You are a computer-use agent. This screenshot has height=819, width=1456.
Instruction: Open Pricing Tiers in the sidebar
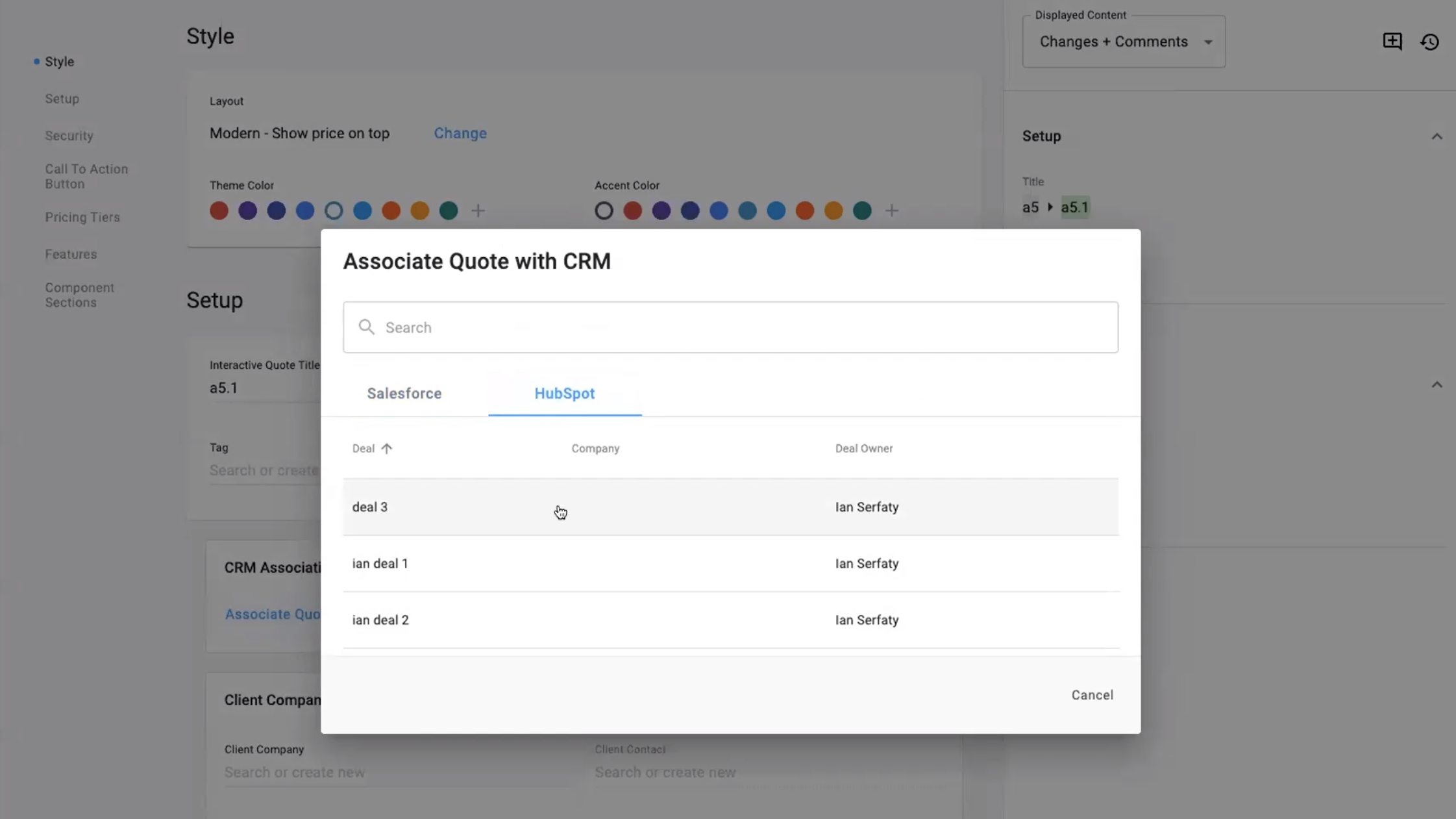[82, 218]
